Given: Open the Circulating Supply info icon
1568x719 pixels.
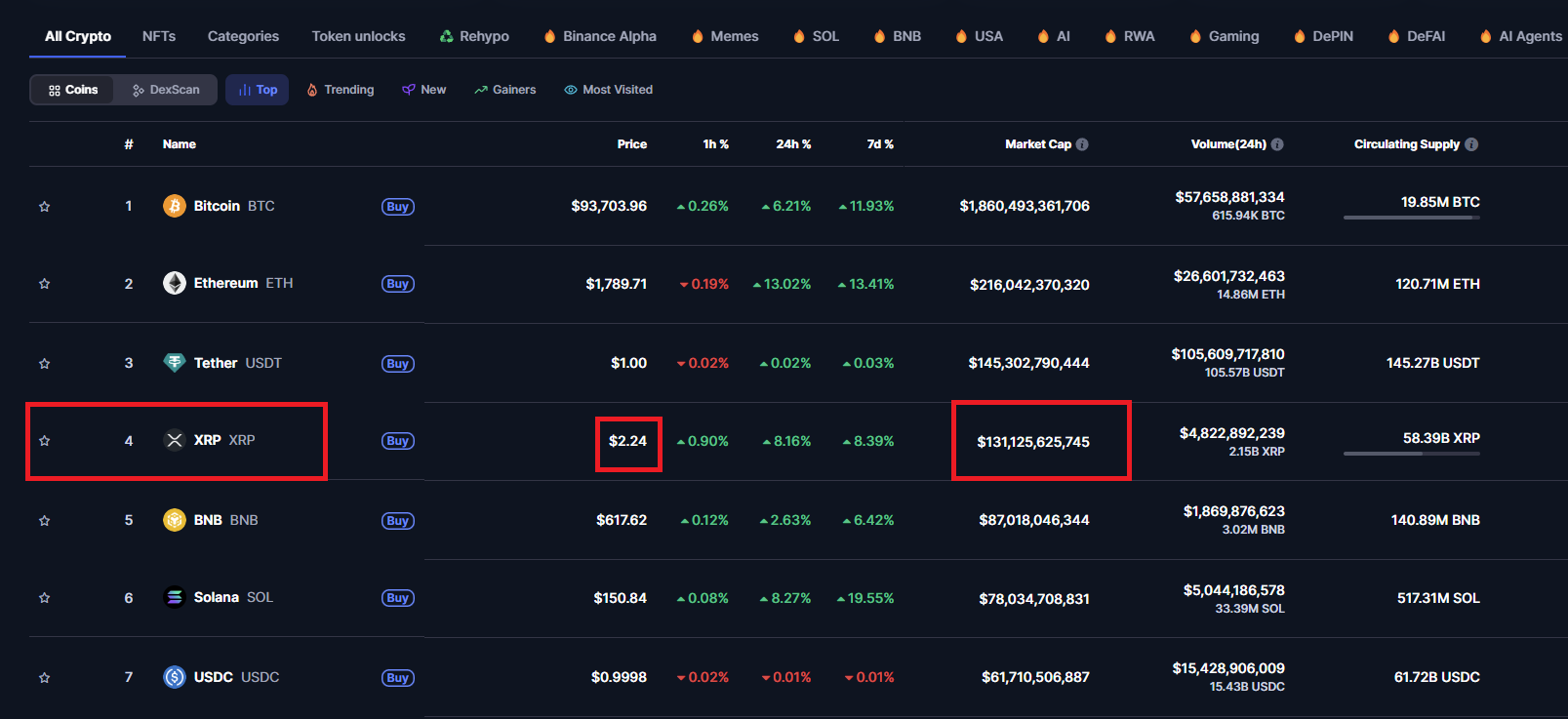Looking at the screenshot, I should [x=1471, y=144].
